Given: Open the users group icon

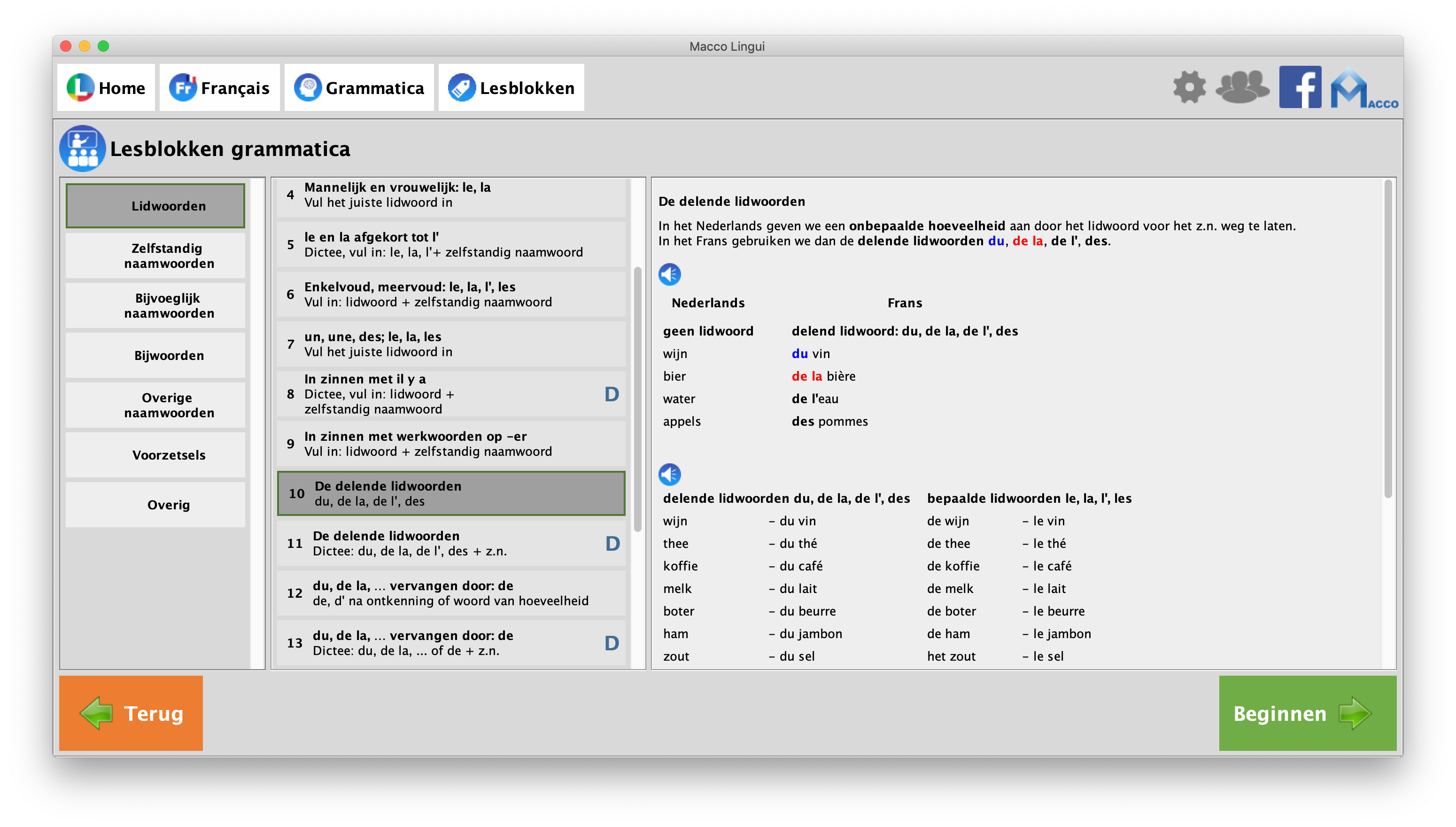Looking at the screenshot, I should [x=1241, y=87].
